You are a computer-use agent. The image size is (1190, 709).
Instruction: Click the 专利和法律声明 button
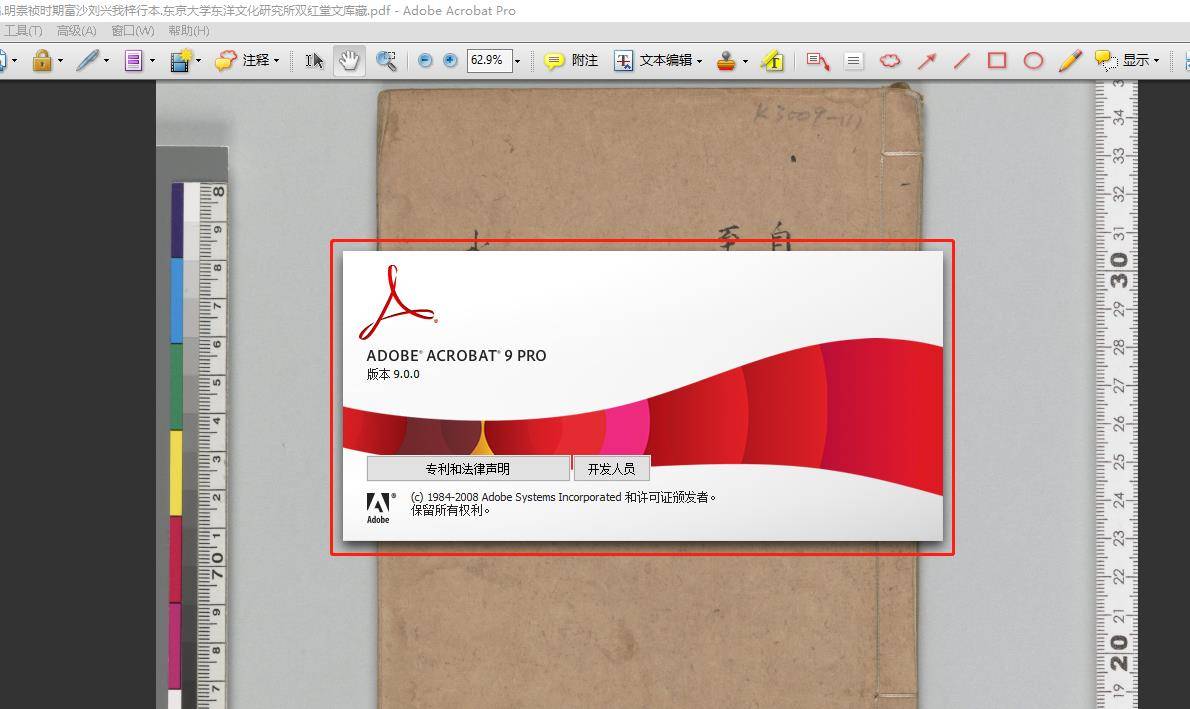pos(468,469)
